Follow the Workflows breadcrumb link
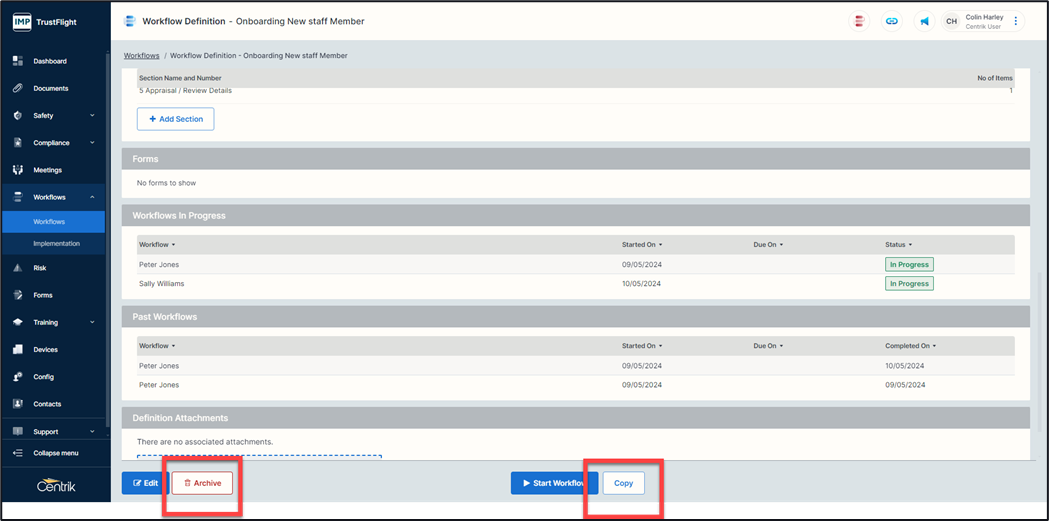The width and height of the screenshot is (1049, 521). (141, 56)
